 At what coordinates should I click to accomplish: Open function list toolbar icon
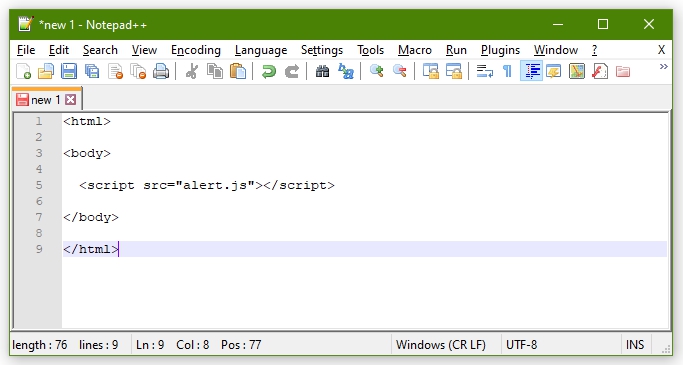click(x=600, y=71)
